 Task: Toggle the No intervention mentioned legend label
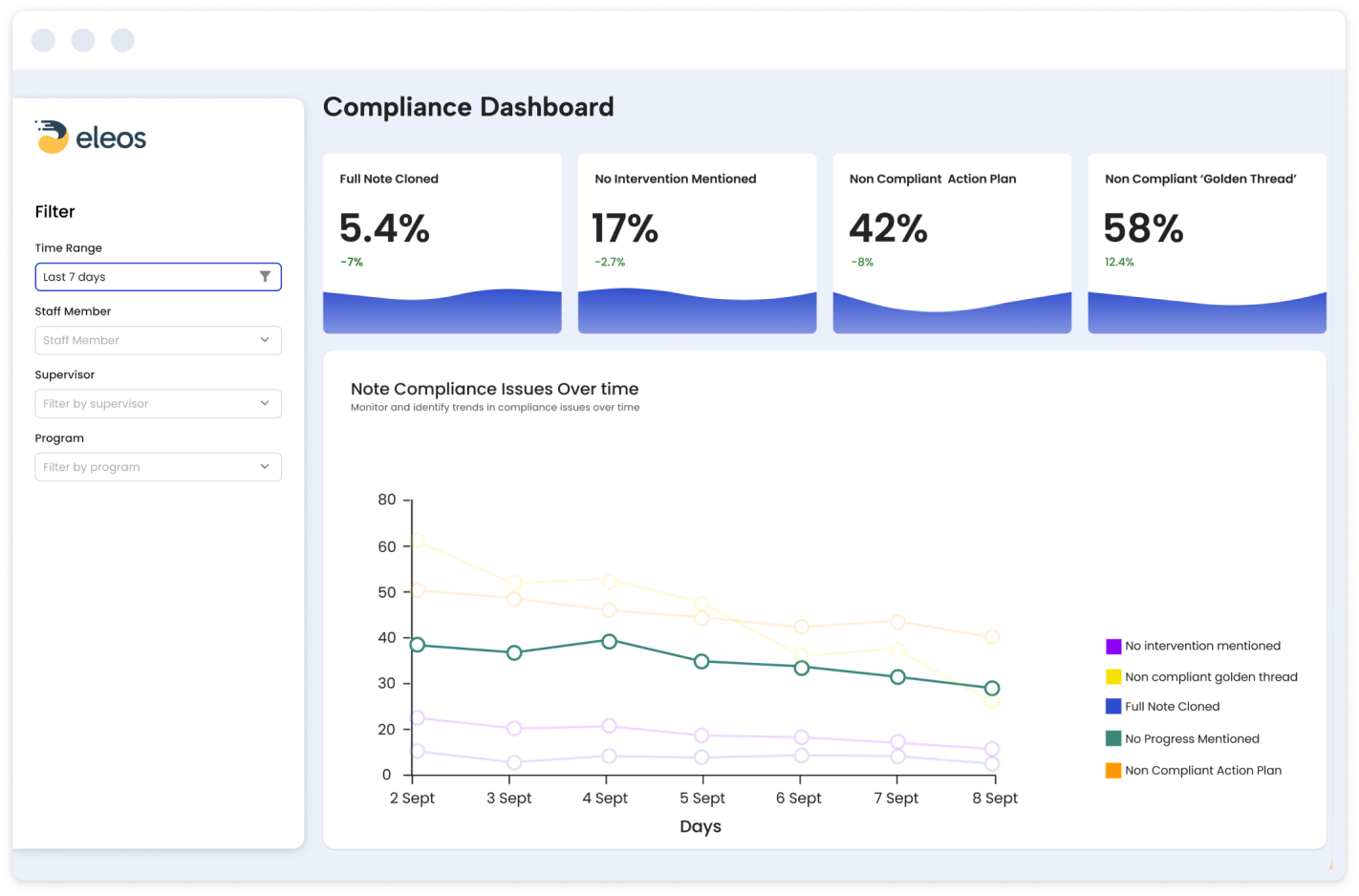pyautogui.click(x=1202, y=647)
